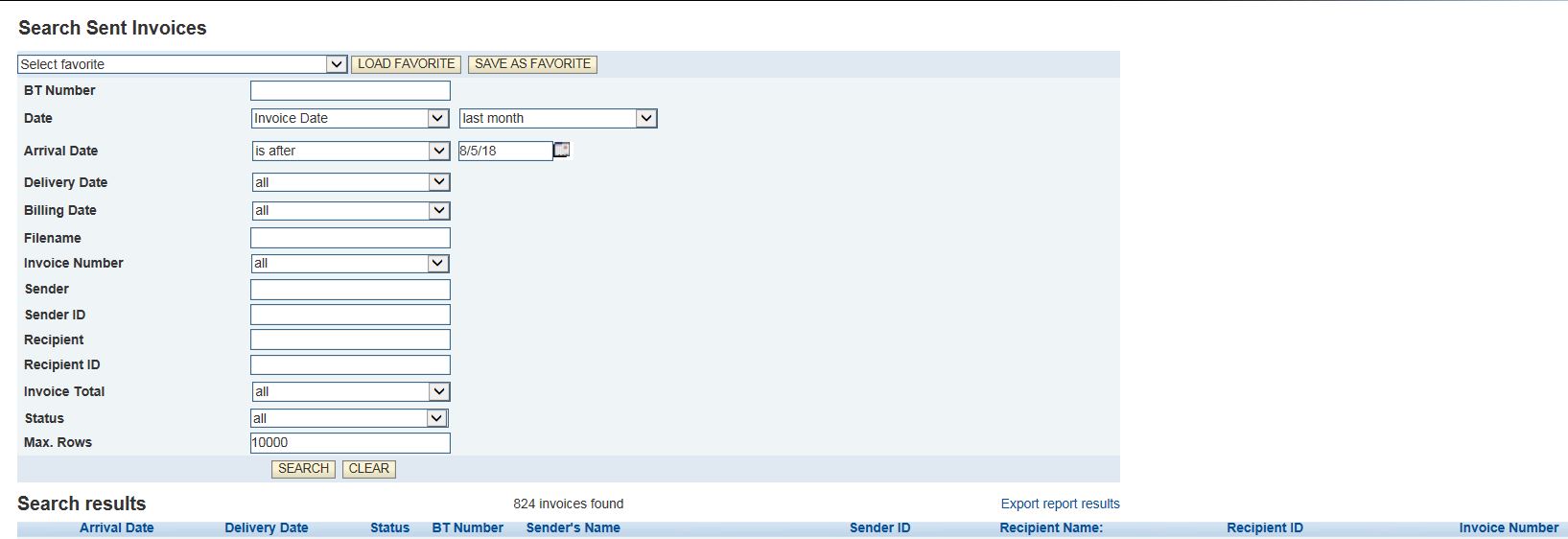This screenshot has height=539, width=1568.
Task: Click the '824 invoices found' text
Action: click(568, 504)
